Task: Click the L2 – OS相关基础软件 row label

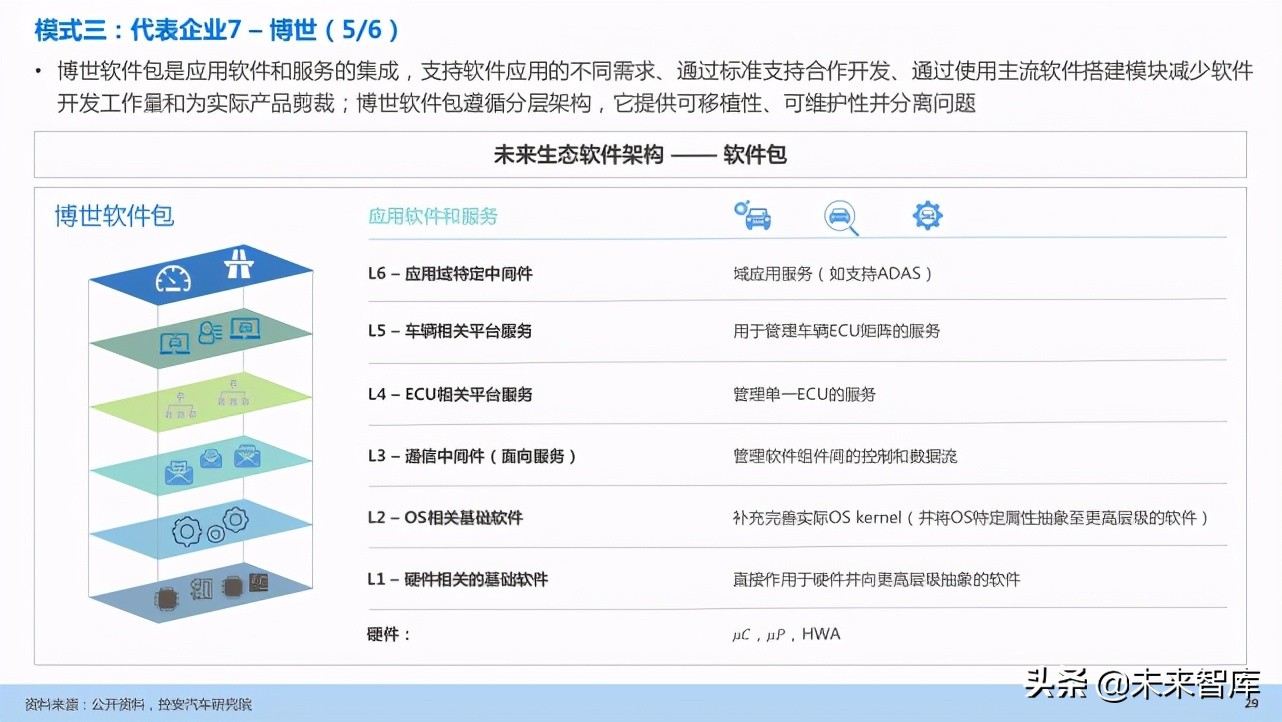Action: (445, 518)
